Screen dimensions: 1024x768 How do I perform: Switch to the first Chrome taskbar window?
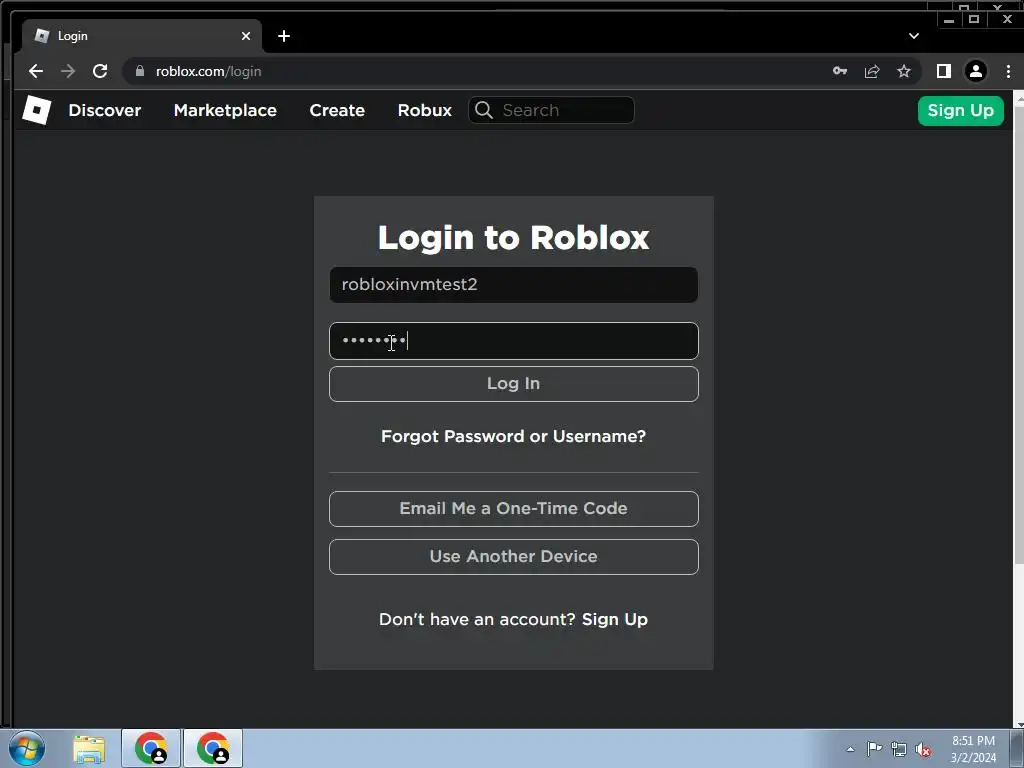[x=151, y=748]
